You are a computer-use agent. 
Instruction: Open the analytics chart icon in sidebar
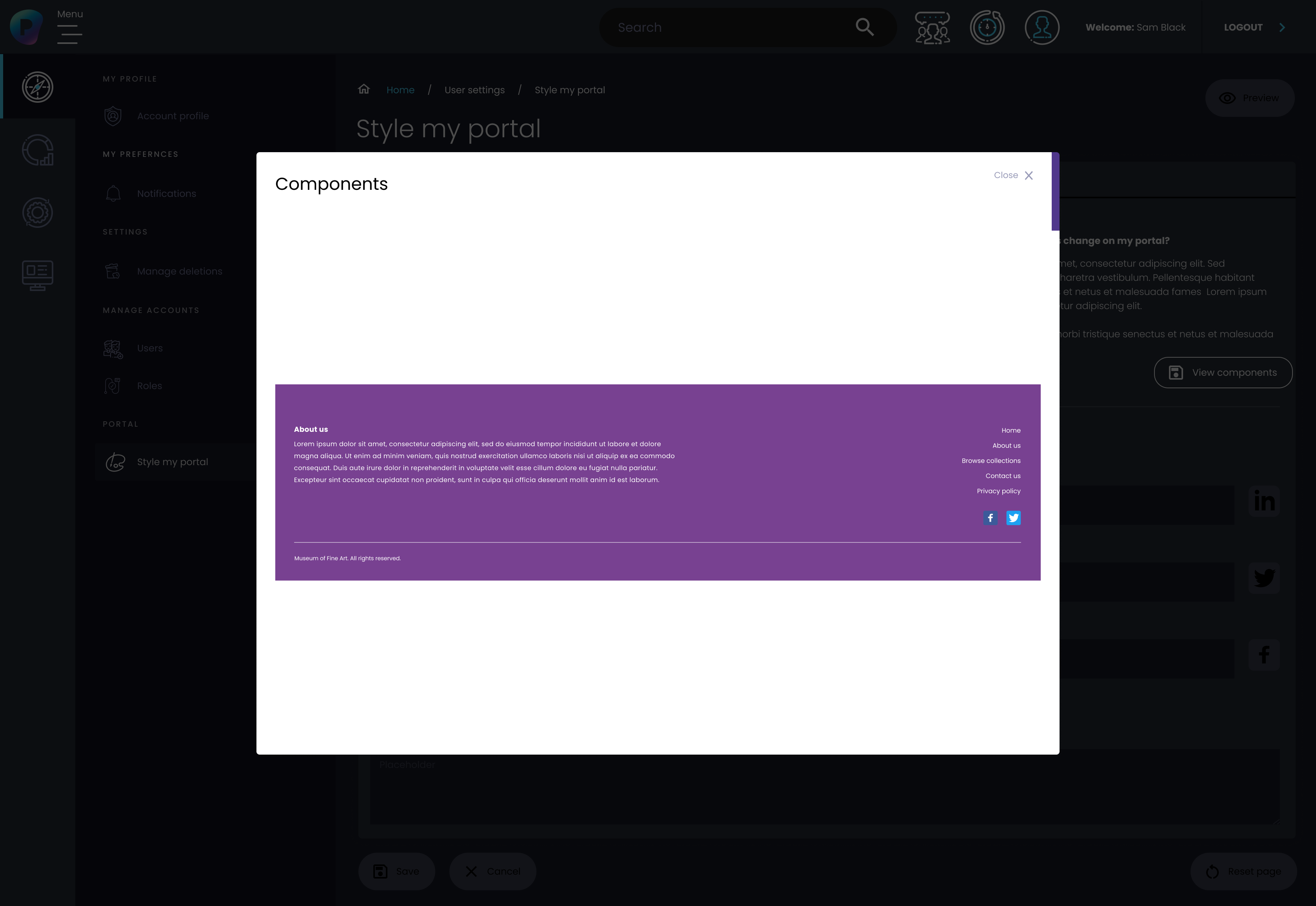click(x=38, y=150)
